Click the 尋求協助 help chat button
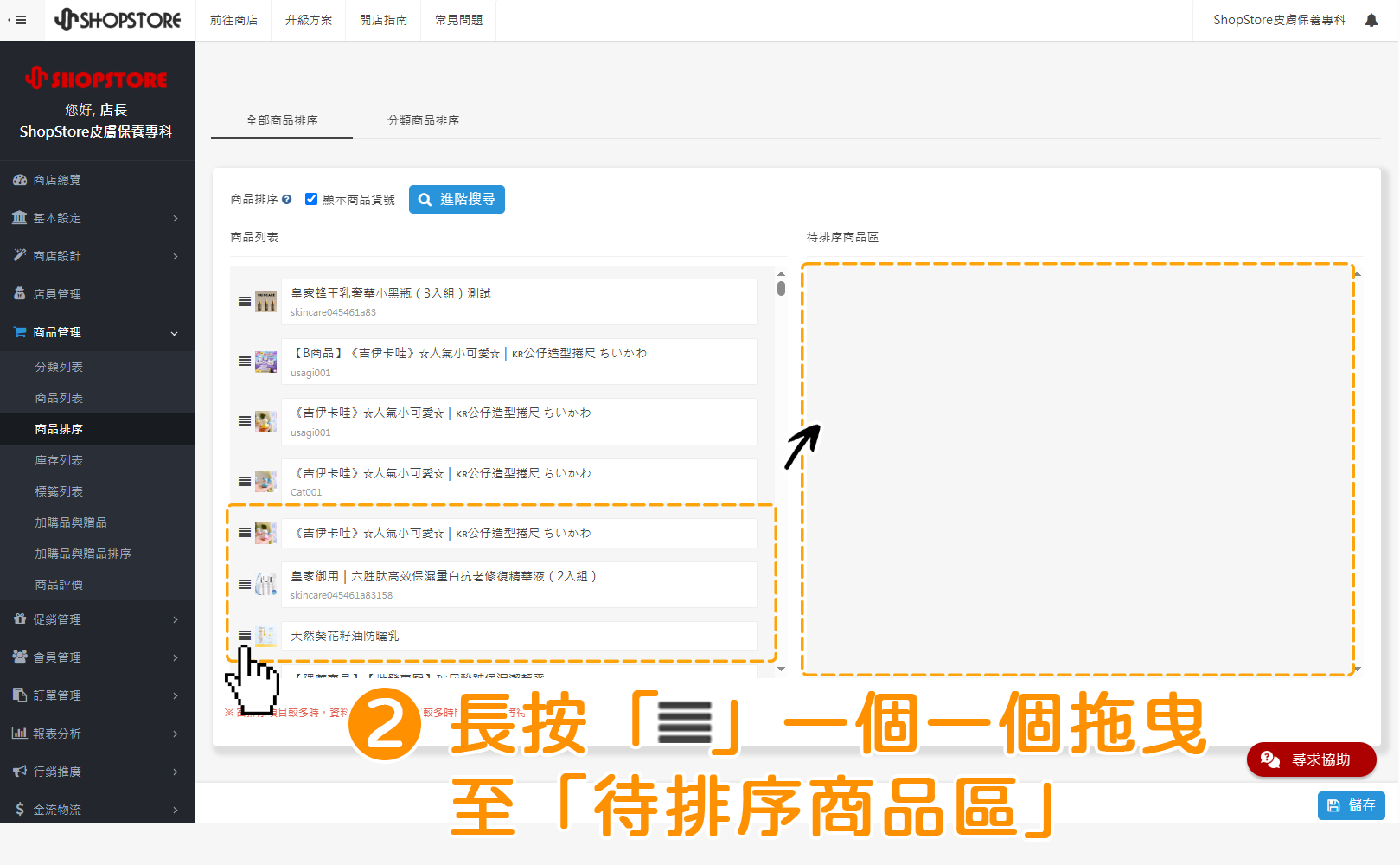This screenshot has width=1400, height=865. point(1311,759)
